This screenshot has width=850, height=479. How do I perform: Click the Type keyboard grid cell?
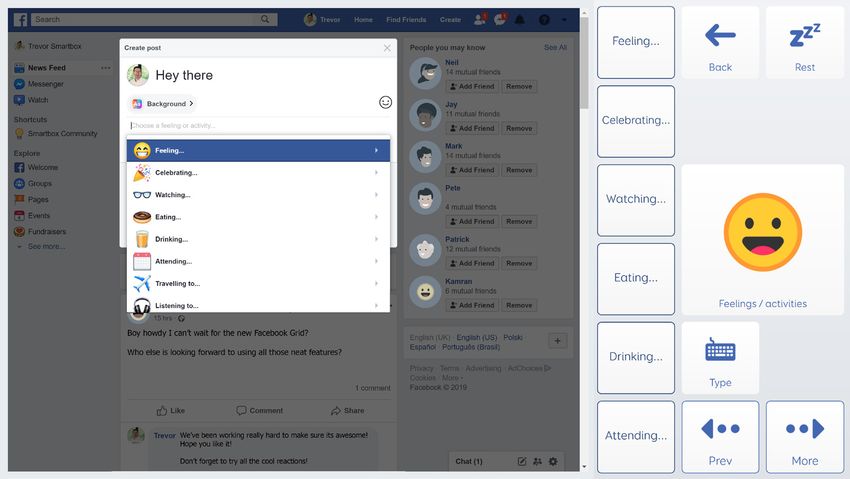coord(720,358)
